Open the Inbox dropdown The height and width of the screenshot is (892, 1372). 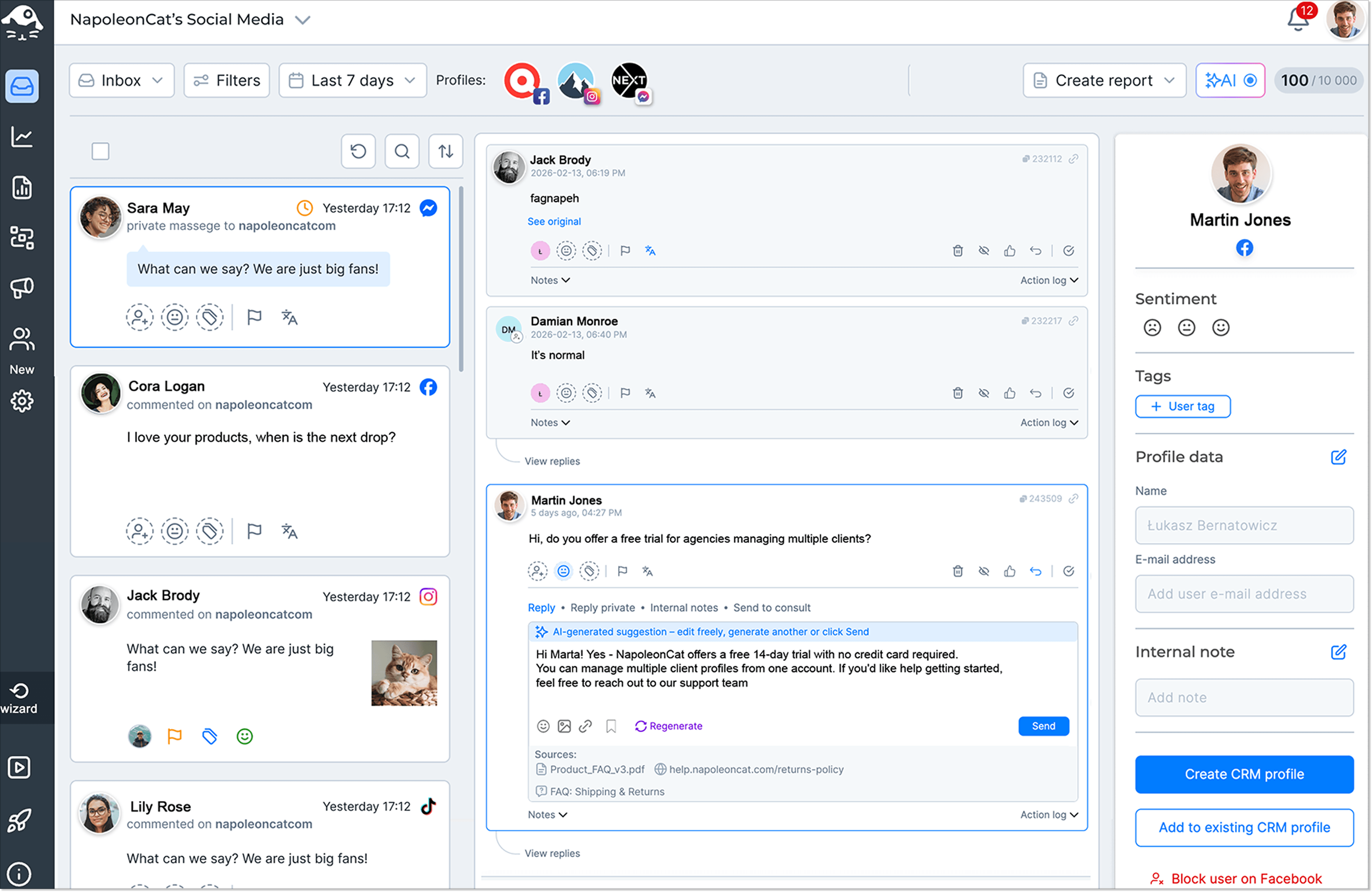coord(122,80)
